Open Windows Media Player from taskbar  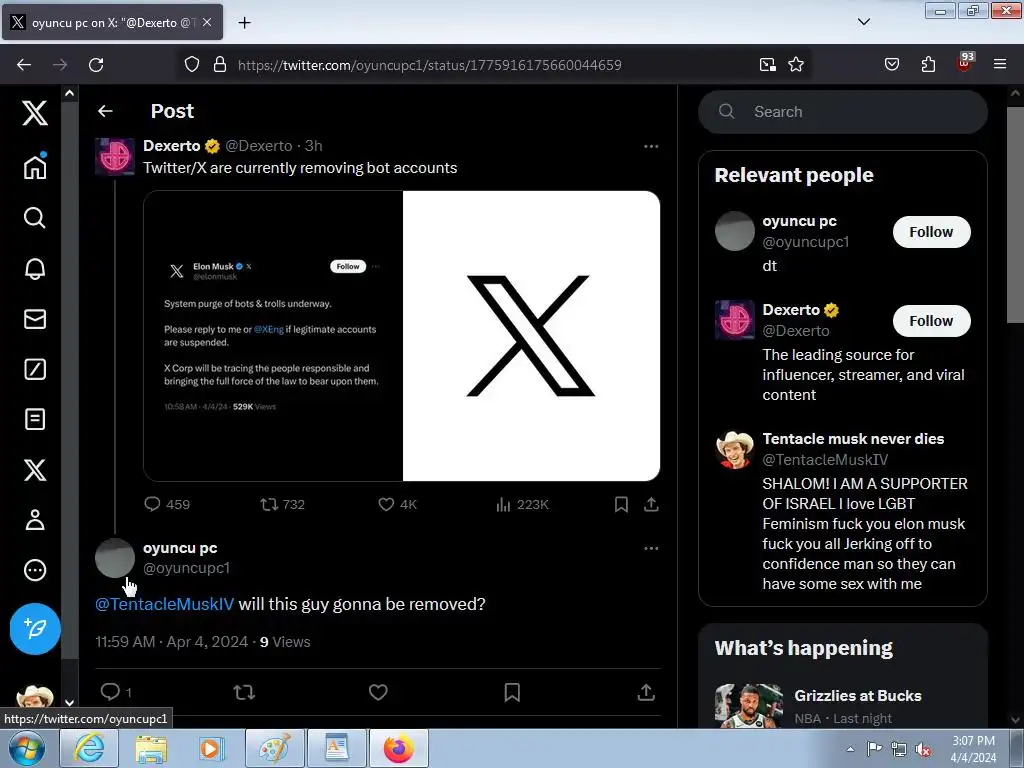click(x=211, y=748)
